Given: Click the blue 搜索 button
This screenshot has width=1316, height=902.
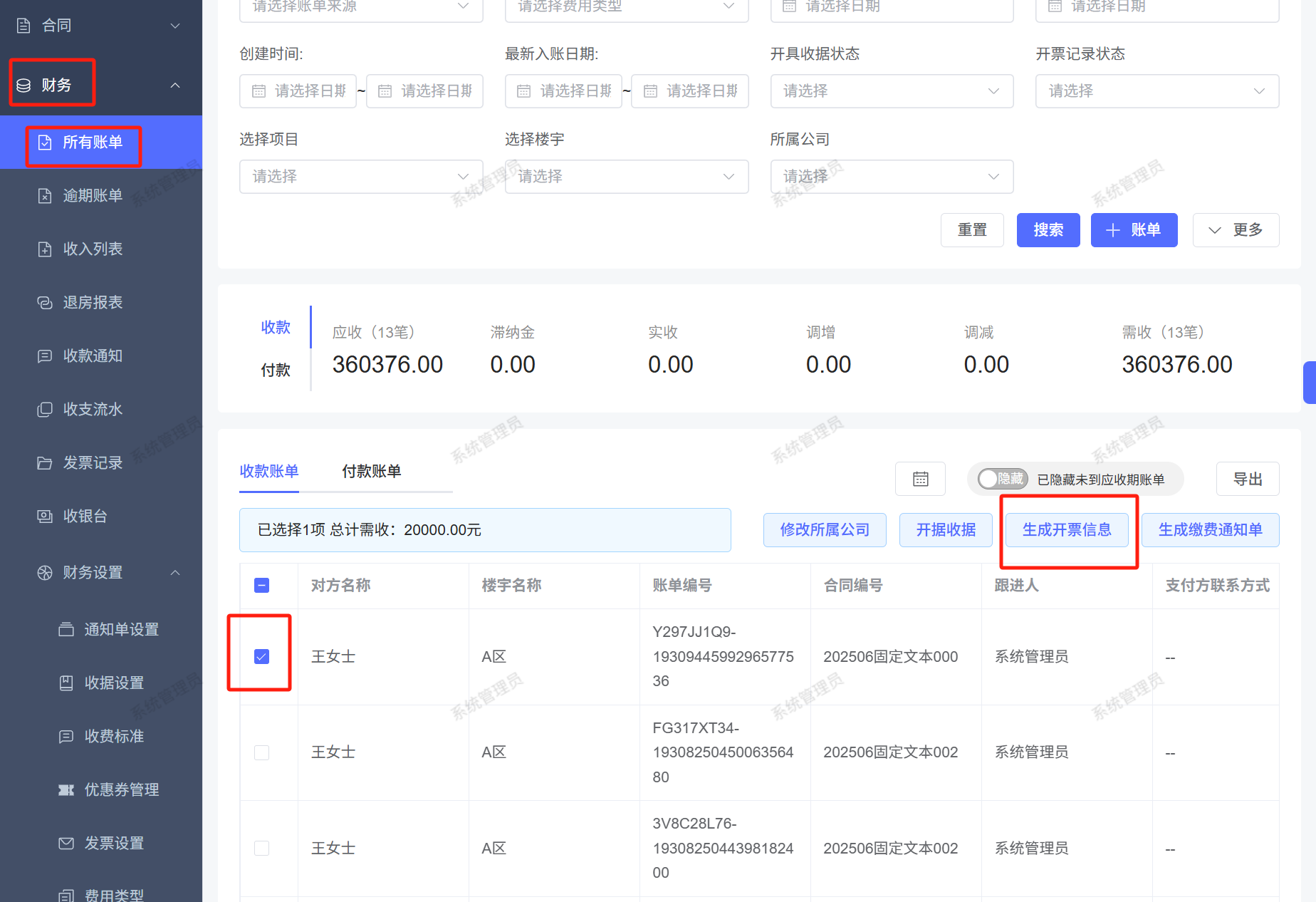Looking at the screenshot, I should click(1048, 230).
